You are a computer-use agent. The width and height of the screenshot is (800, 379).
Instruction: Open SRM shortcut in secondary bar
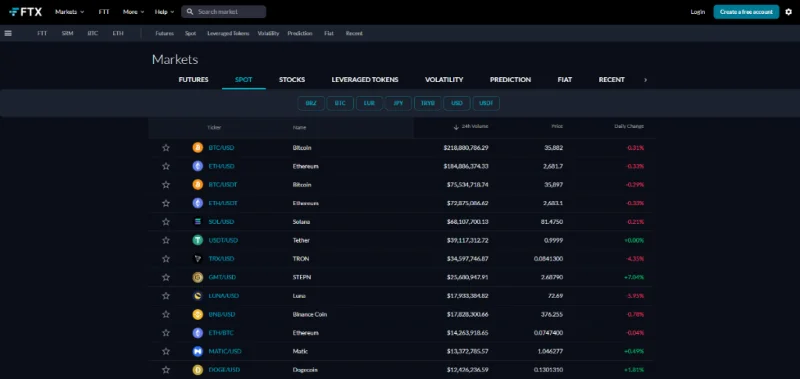click(x=67, y=33)
